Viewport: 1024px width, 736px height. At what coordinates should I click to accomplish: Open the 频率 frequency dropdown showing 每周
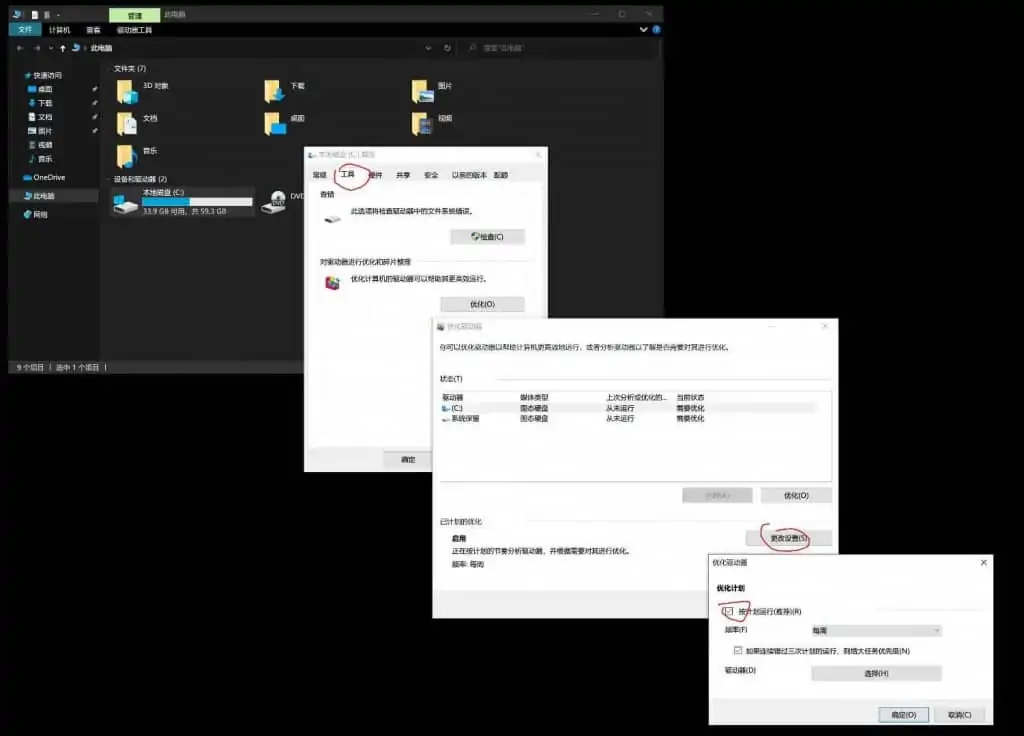[x=875, y=630]
